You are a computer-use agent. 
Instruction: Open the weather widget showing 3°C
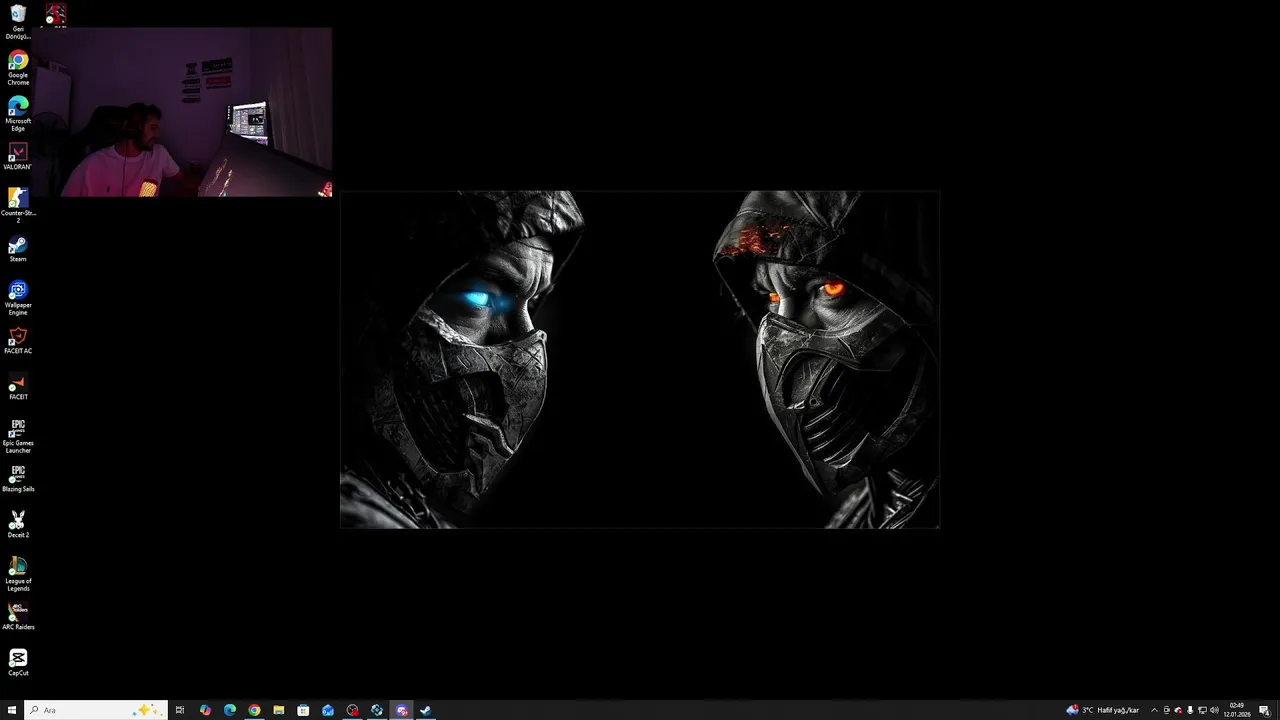pyautogui.click(x=1103, y=710)
